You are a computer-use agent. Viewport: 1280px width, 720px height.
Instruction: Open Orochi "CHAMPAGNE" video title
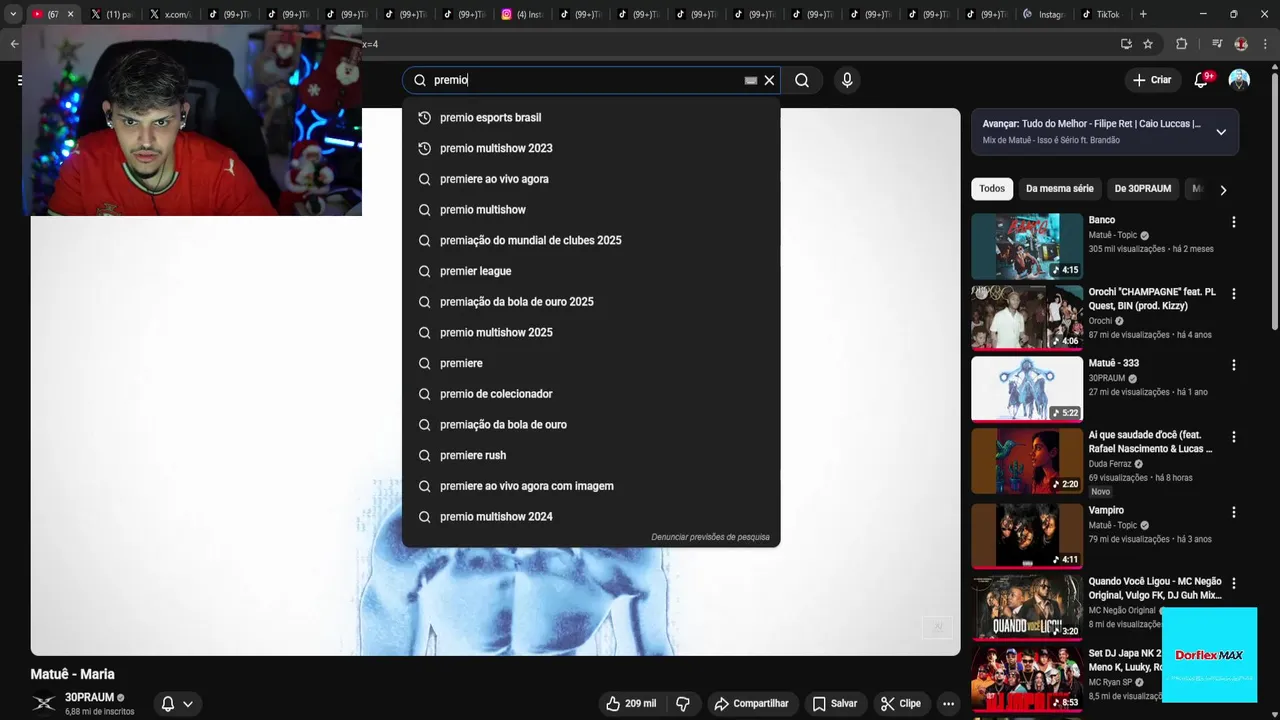[x=1152, y=299]
